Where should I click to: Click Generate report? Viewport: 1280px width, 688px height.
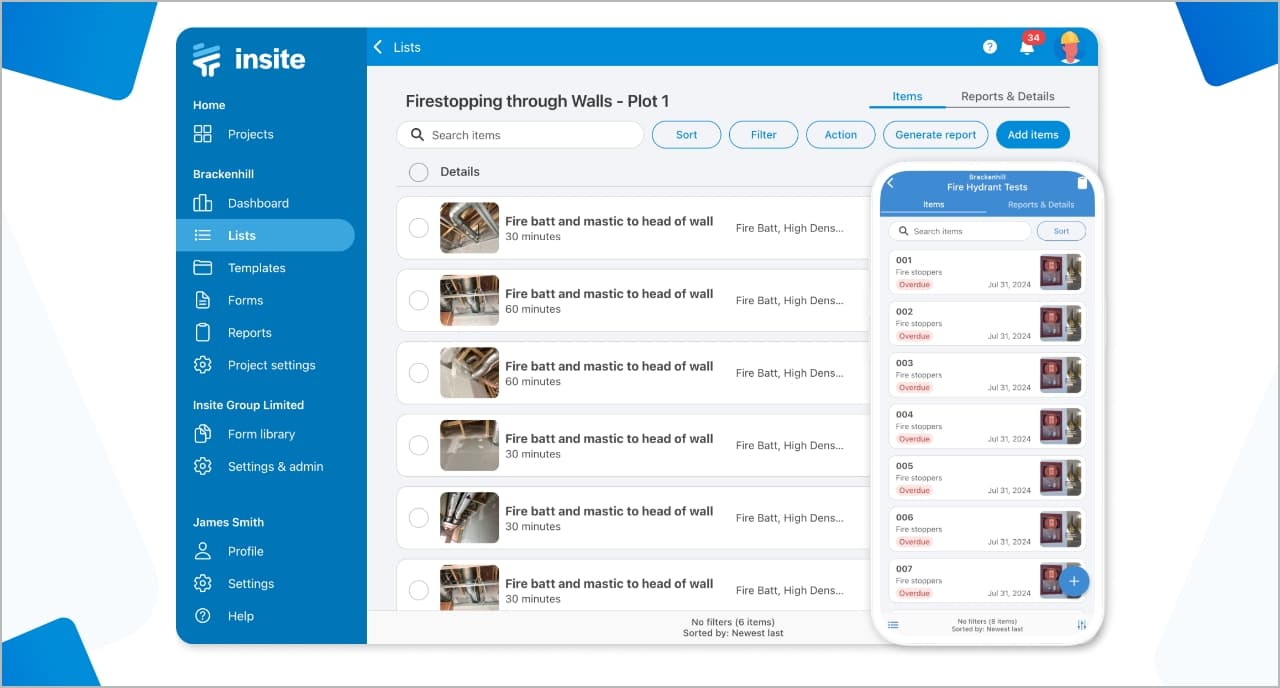tap(936, 135)
